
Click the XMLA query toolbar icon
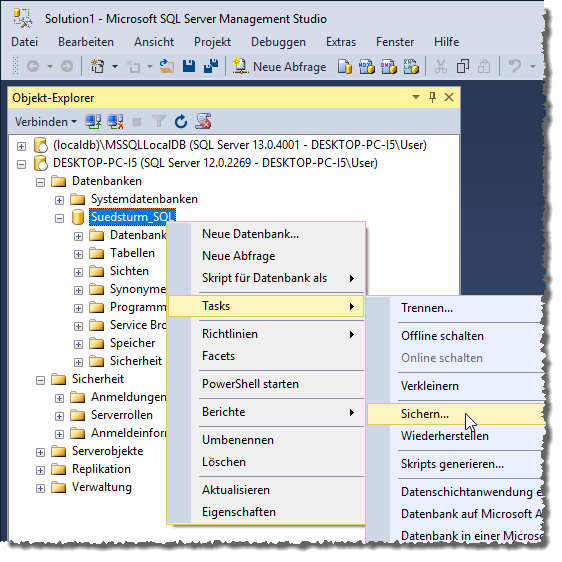pos(411,66)
